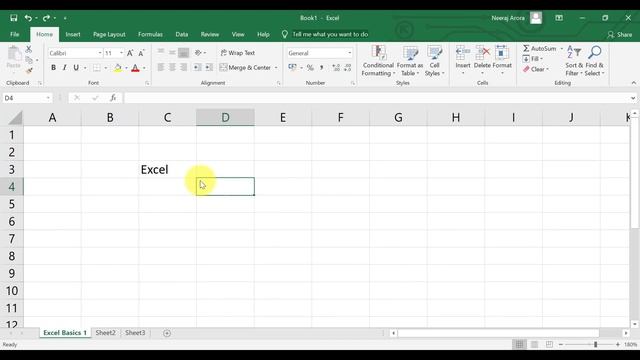
Task: Align text to the right
Action: 184,67
